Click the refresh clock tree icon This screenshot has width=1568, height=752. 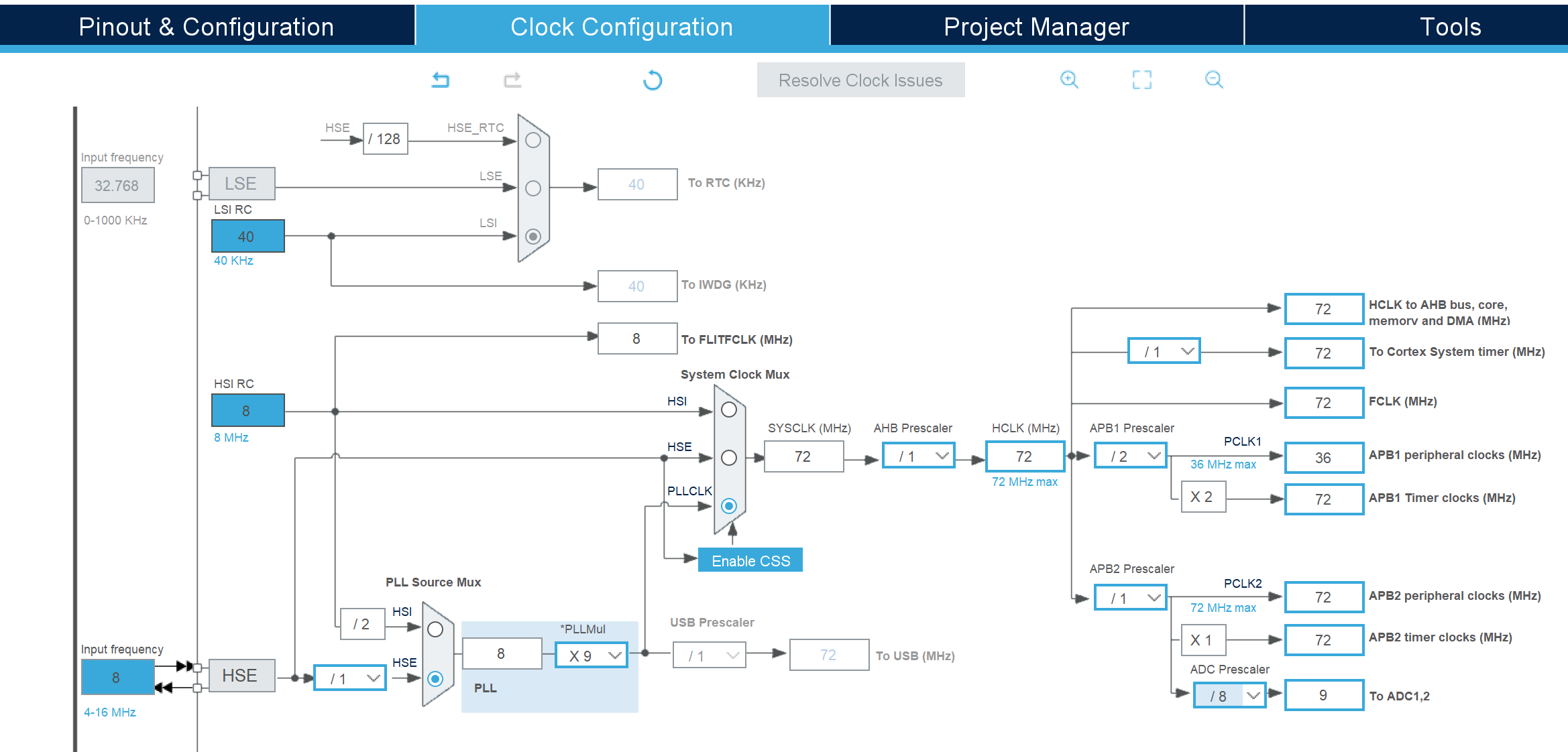(652, 80)
